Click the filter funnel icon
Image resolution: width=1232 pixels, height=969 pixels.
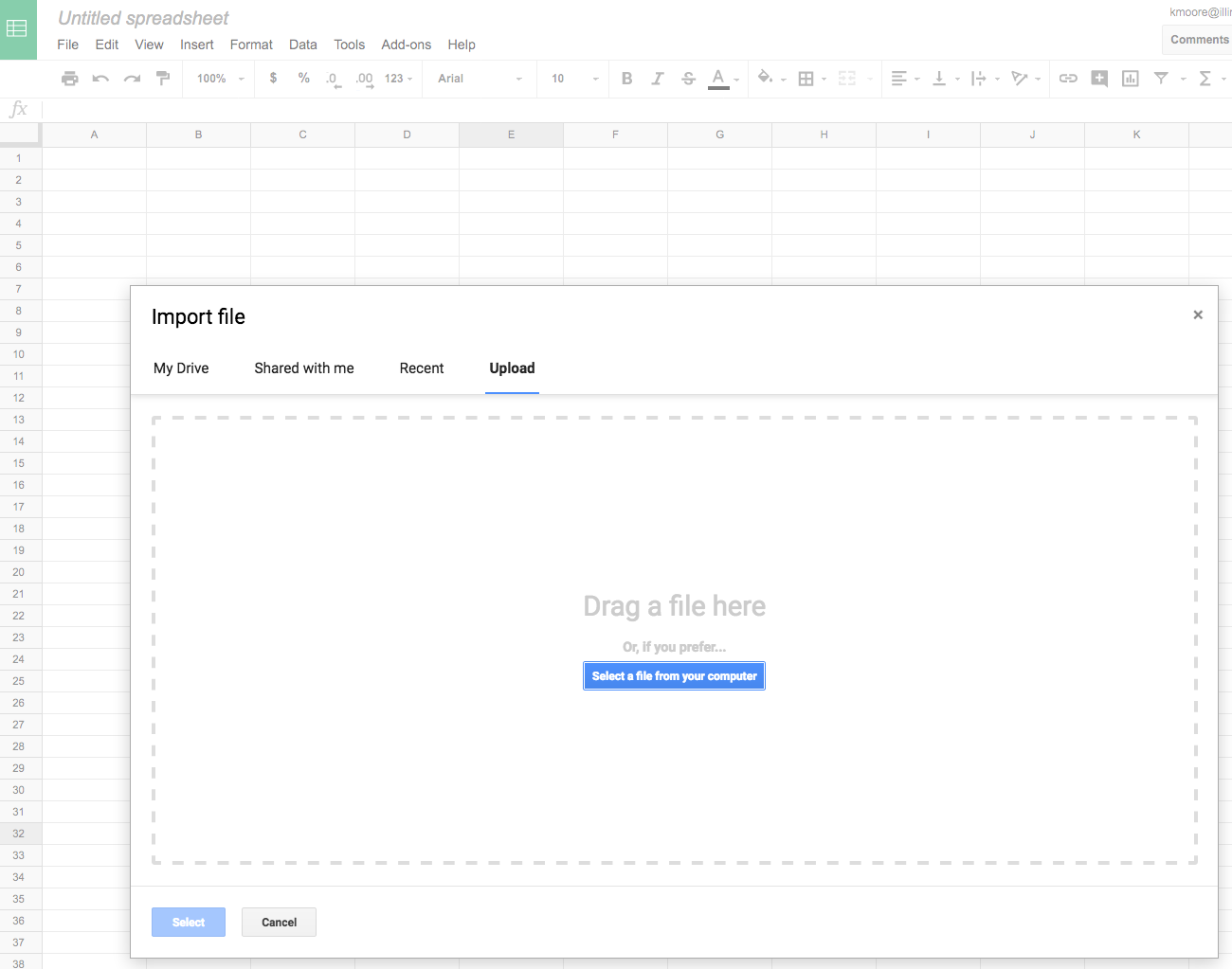click(1161, 79)
